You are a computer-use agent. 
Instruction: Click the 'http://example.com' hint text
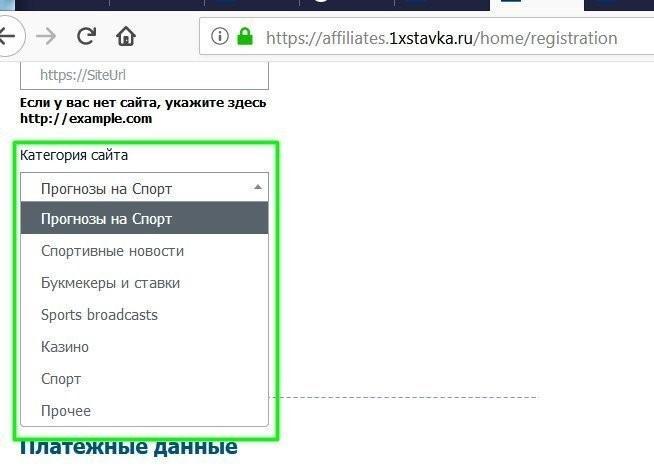tap(86, 118)
